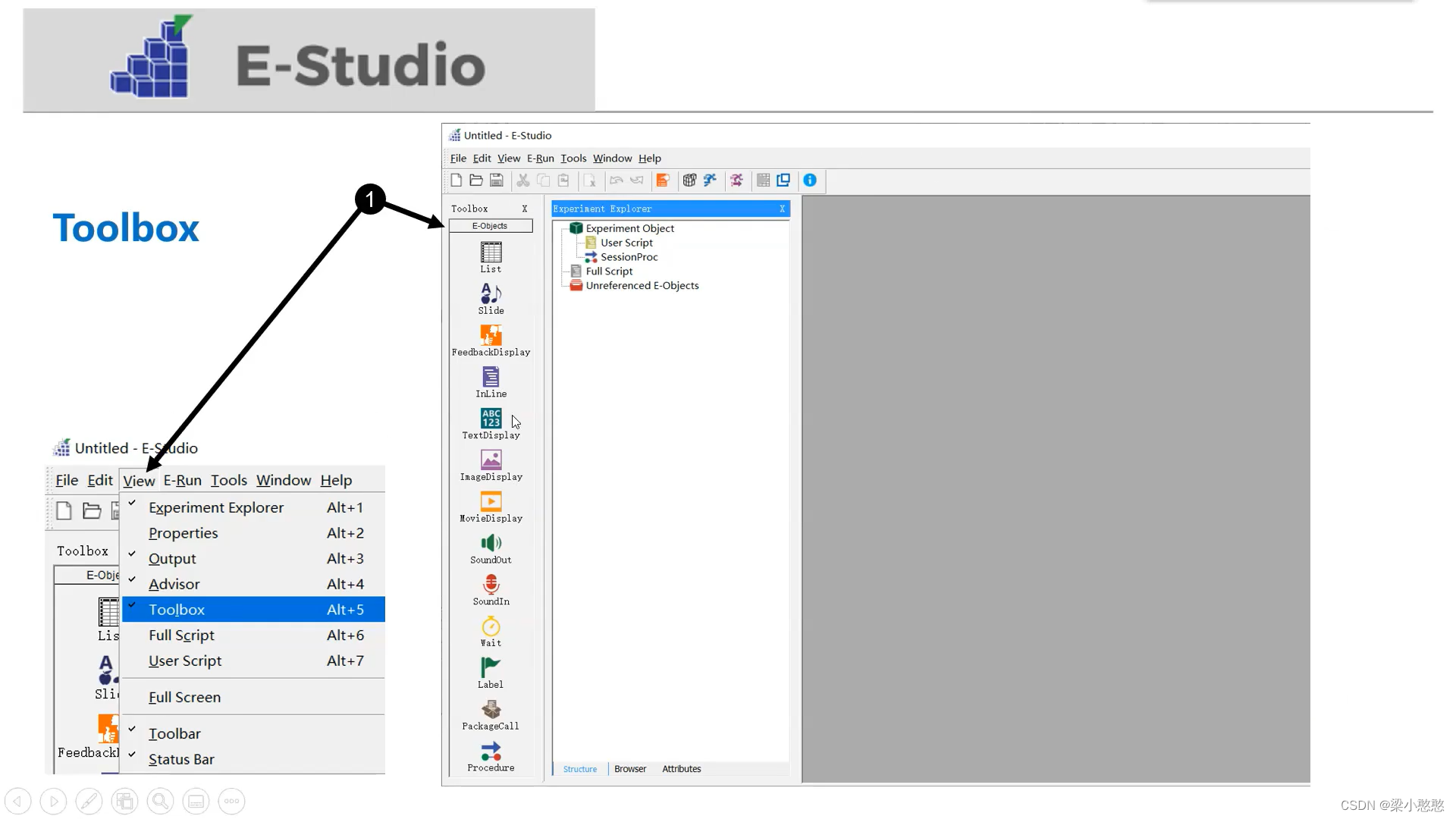The image size is (1456, 819).
Task: Switch to the Browser tab
Action: click(630, 769)
